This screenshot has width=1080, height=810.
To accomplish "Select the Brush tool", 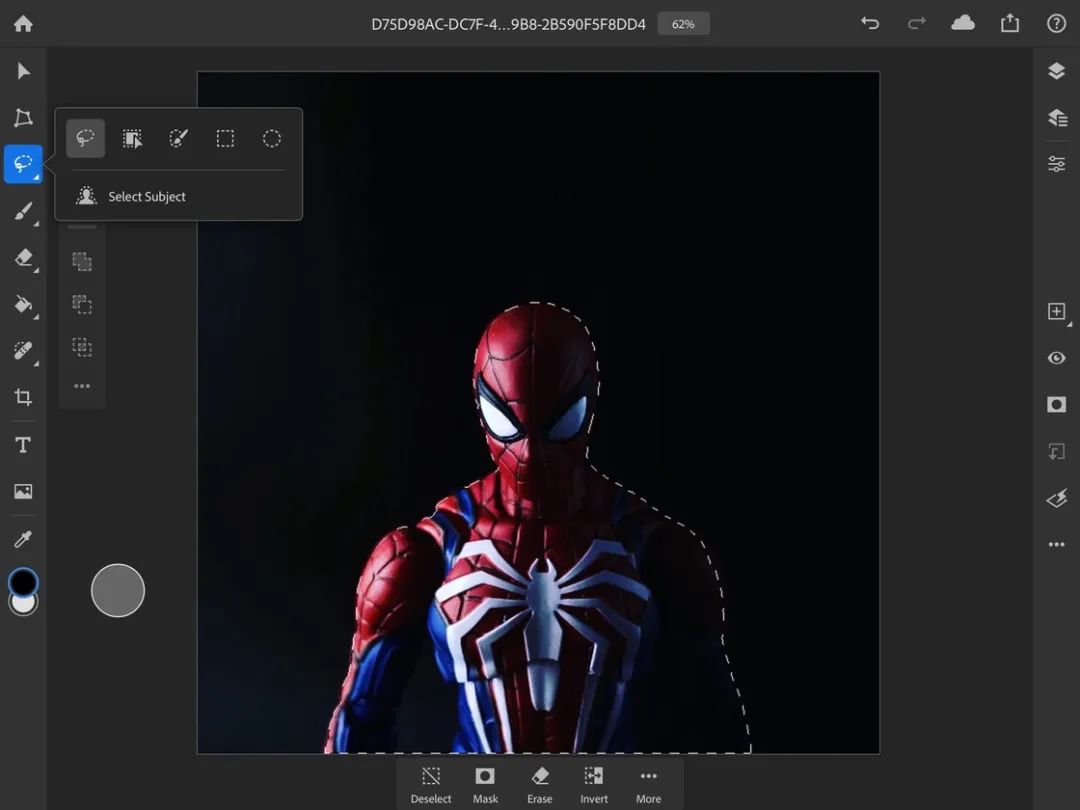I will (23, 211).
